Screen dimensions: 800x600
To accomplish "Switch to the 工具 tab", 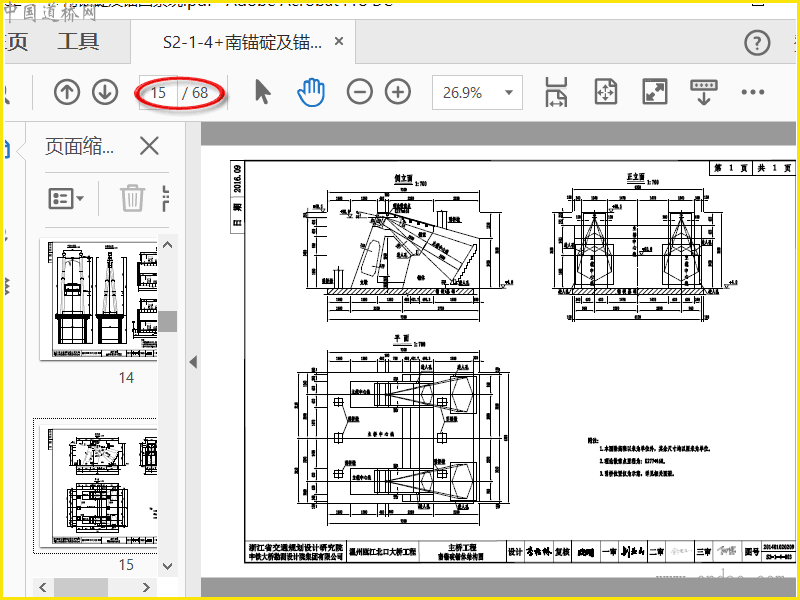I will click(x=78, y=42).
